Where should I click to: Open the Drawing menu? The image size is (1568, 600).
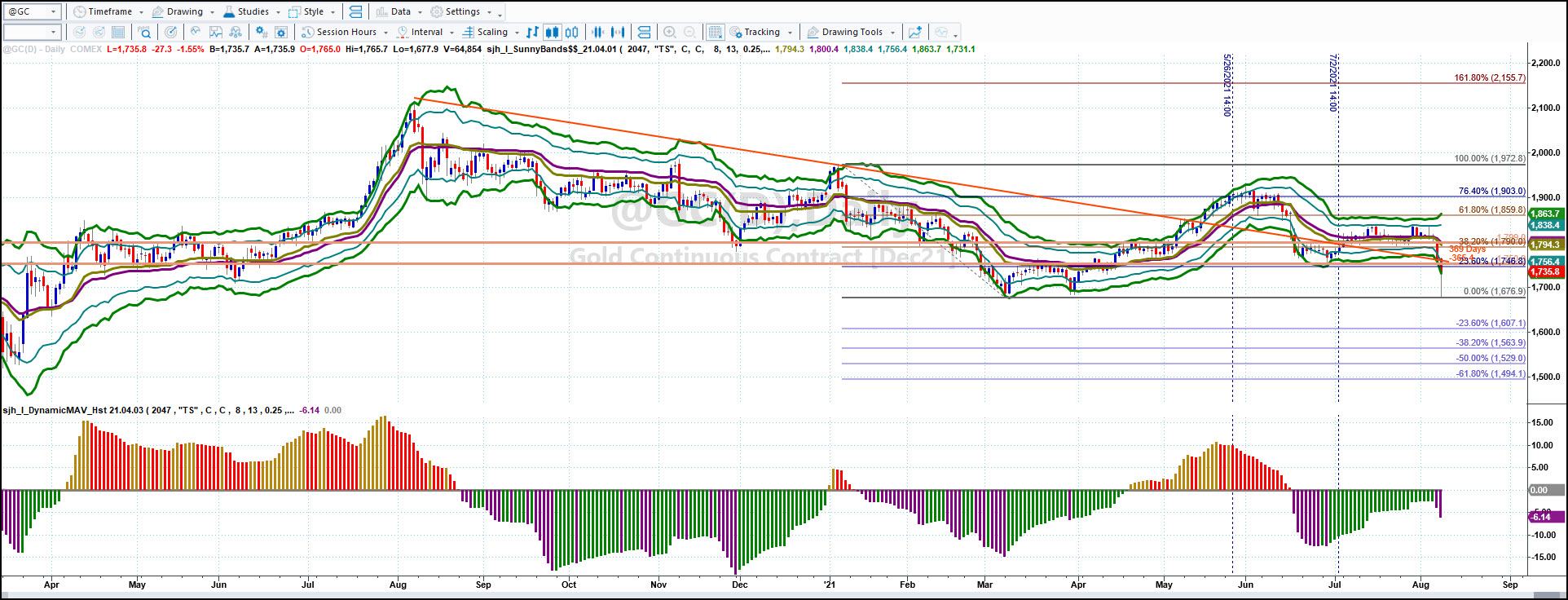coord(183,11)
